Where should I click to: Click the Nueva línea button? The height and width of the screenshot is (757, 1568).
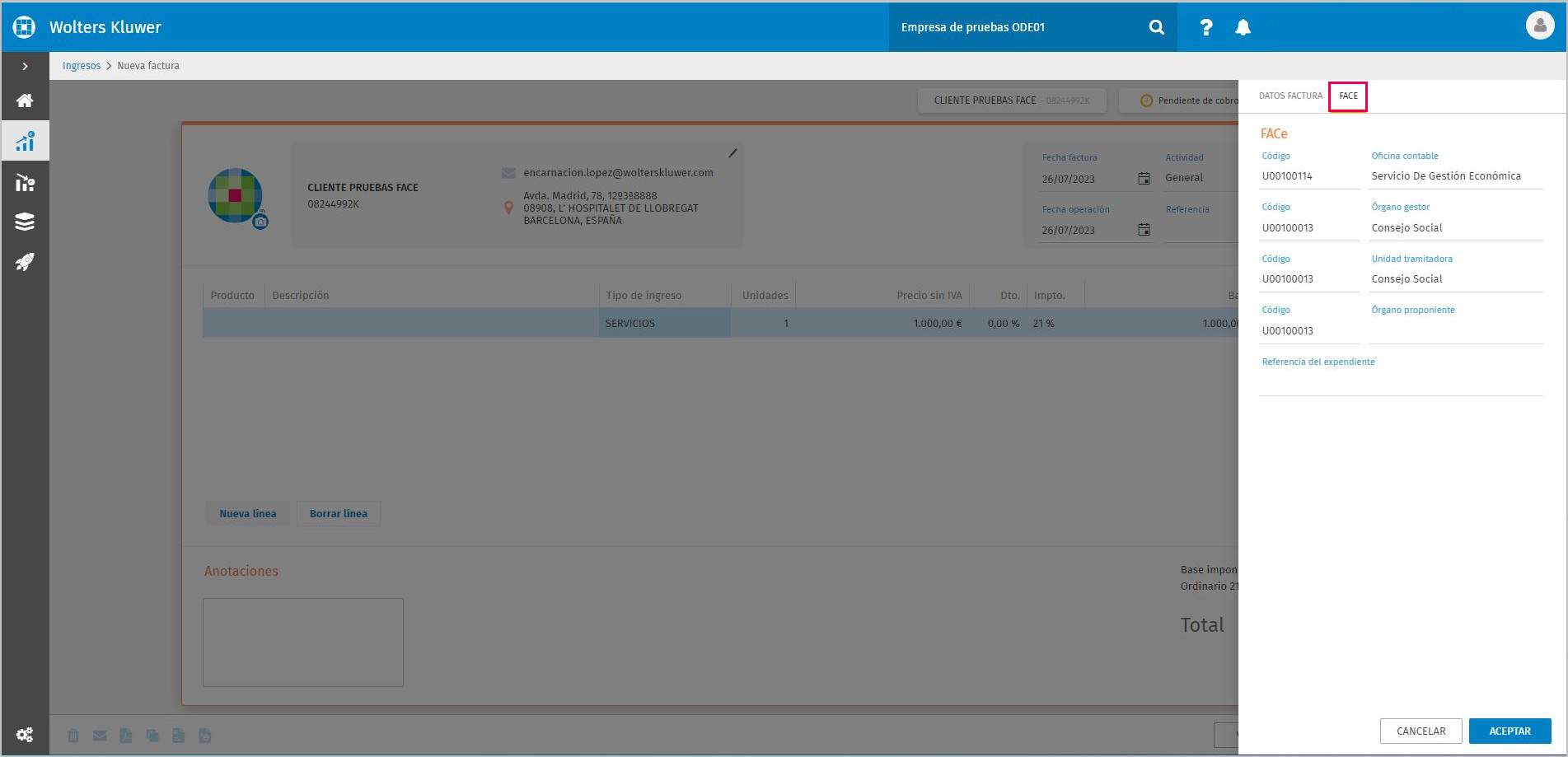pyautogui.click(x=248, y=513)
